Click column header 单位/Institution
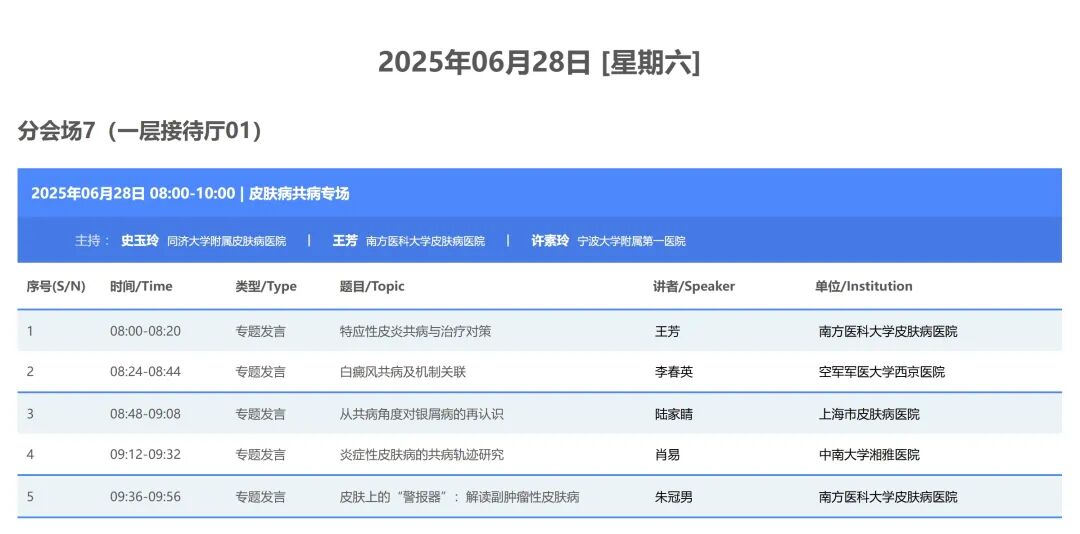The image size is (1080, 534). point(864,287)
